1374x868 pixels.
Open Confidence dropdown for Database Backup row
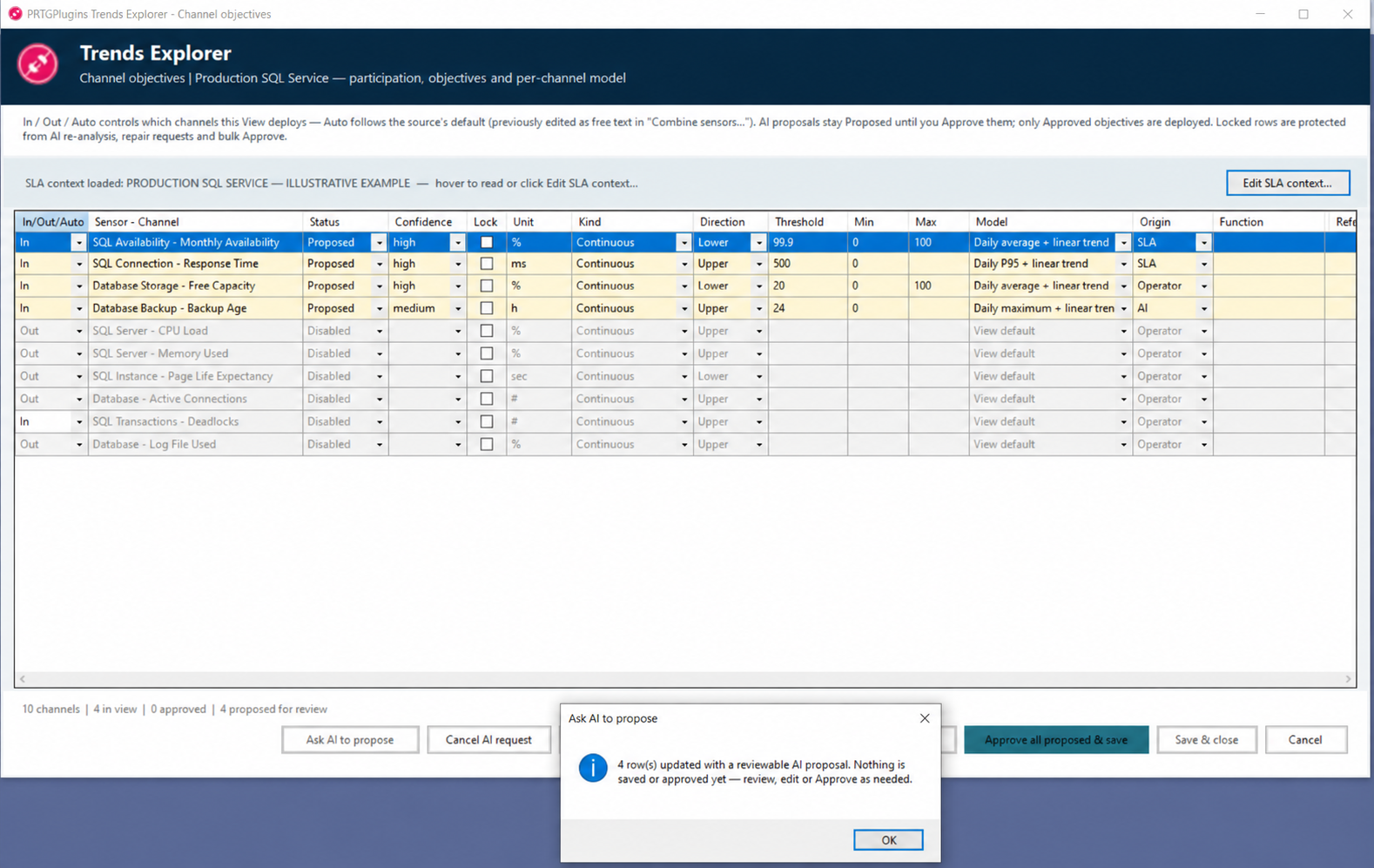pyautogui.click(x=458, y=308)
